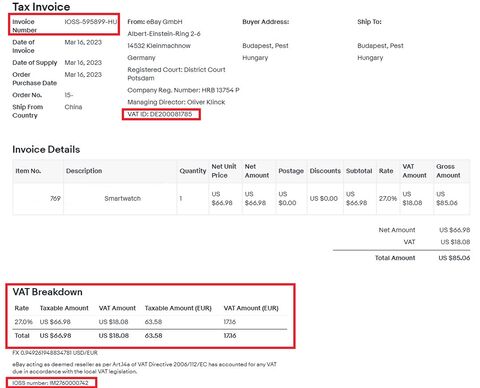The width and height of the screenshot is (480, 388).
Task: Click the "Tax Invoice" heading
Action: 41,7
